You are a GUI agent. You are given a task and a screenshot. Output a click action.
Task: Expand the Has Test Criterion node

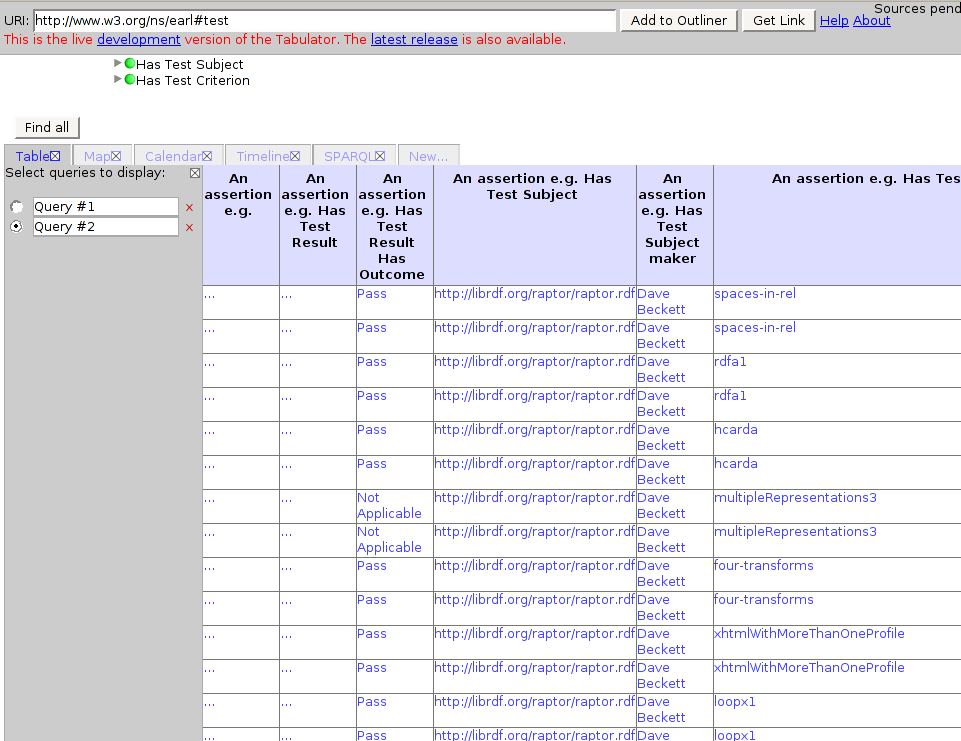tap(118, 78)
